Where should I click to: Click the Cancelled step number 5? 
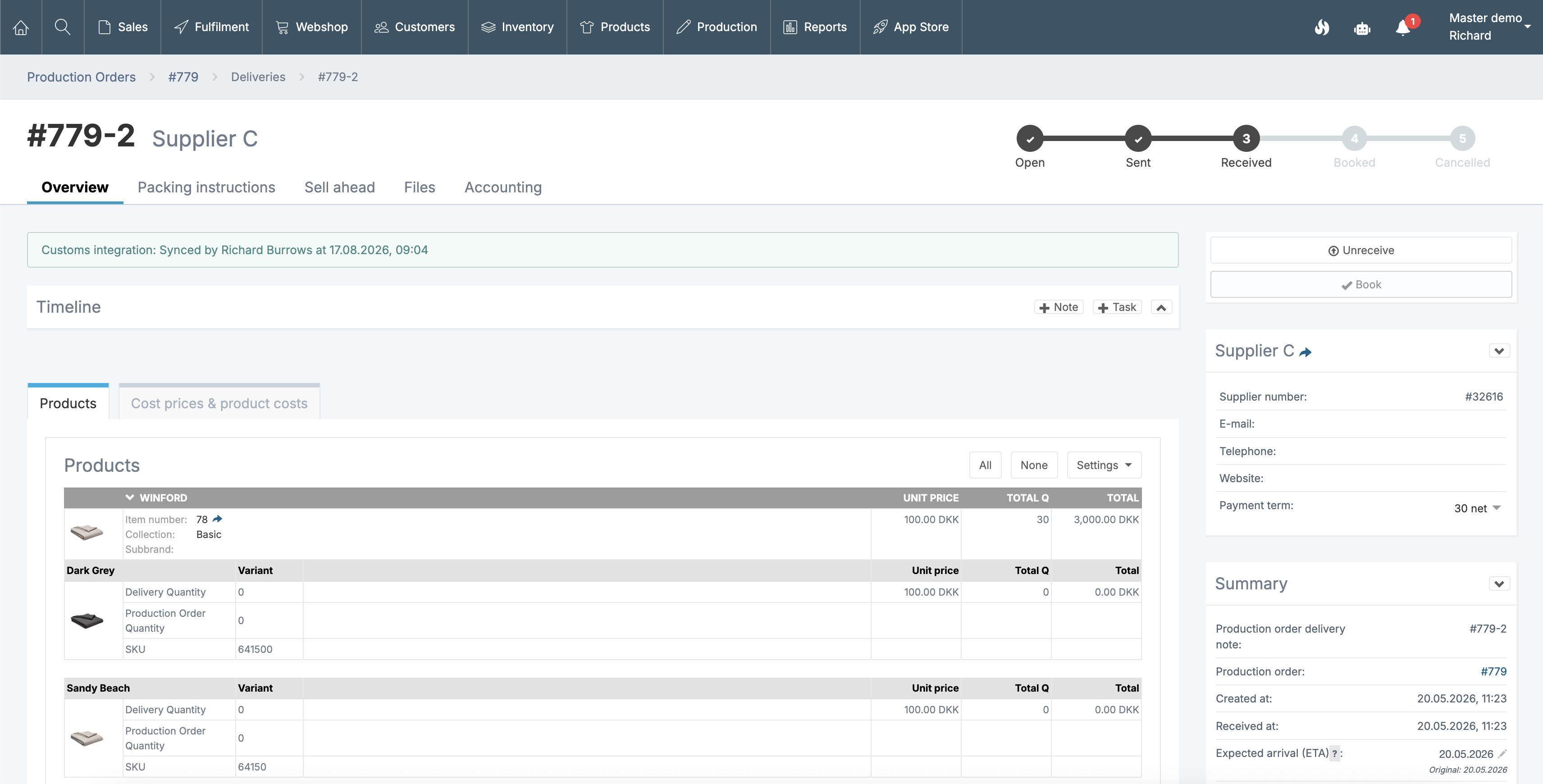tap(1462, 138)
